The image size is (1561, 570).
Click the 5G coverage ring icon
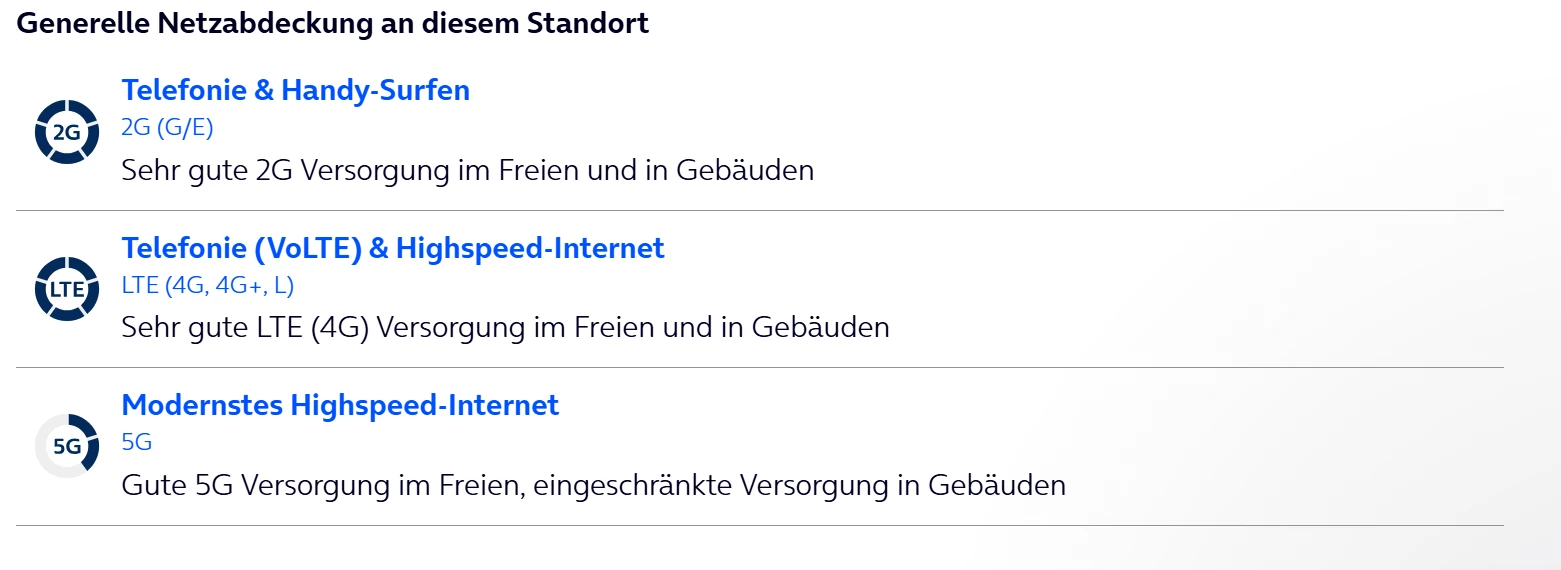pyautogui.click(x=66, y=446)
